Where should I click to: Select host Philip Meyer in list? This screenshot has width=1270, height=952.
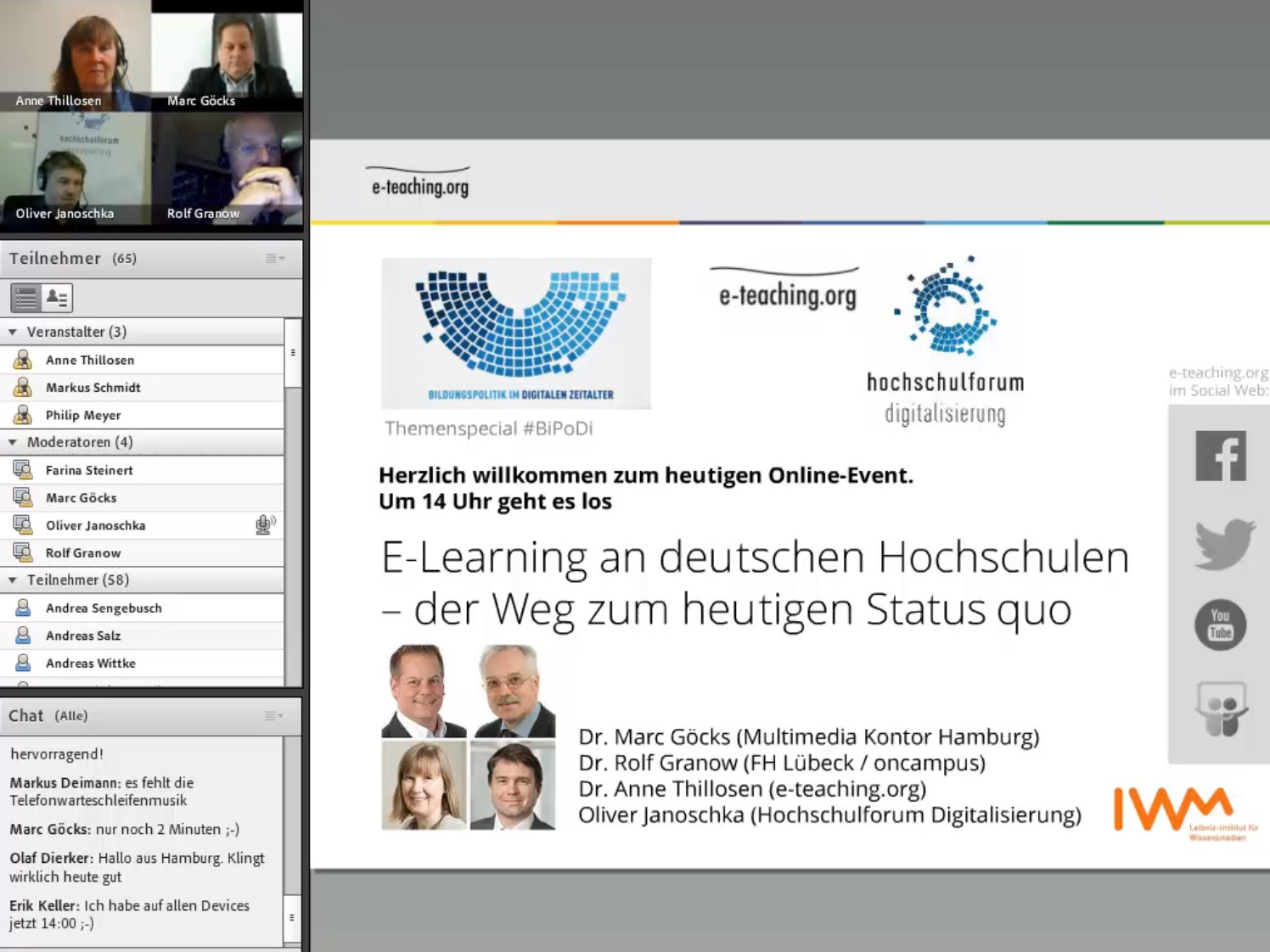click(143, 415)
